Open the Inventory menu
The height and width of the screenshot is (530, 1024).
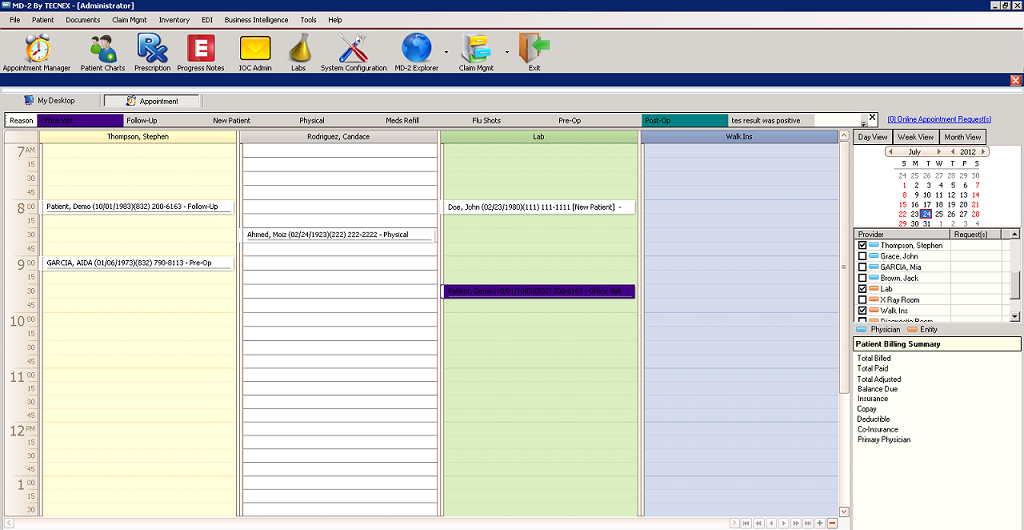[x=174, y=20]
